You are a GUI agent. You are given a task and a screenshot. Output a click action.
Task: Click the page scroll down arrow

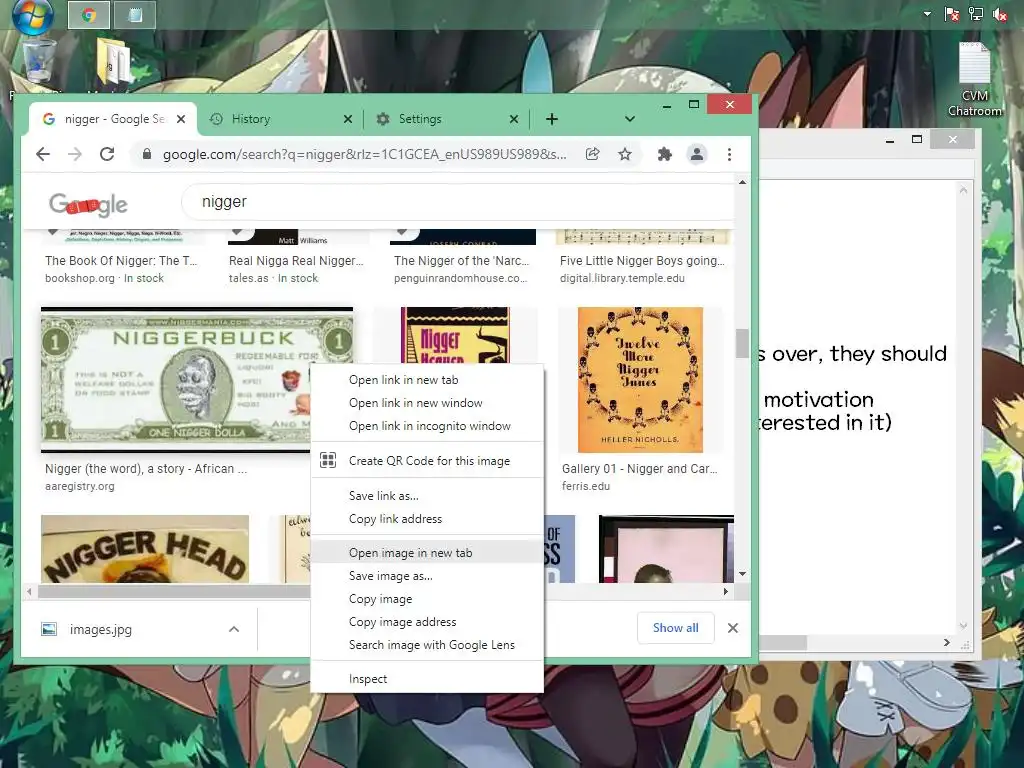tap(743, 574)
